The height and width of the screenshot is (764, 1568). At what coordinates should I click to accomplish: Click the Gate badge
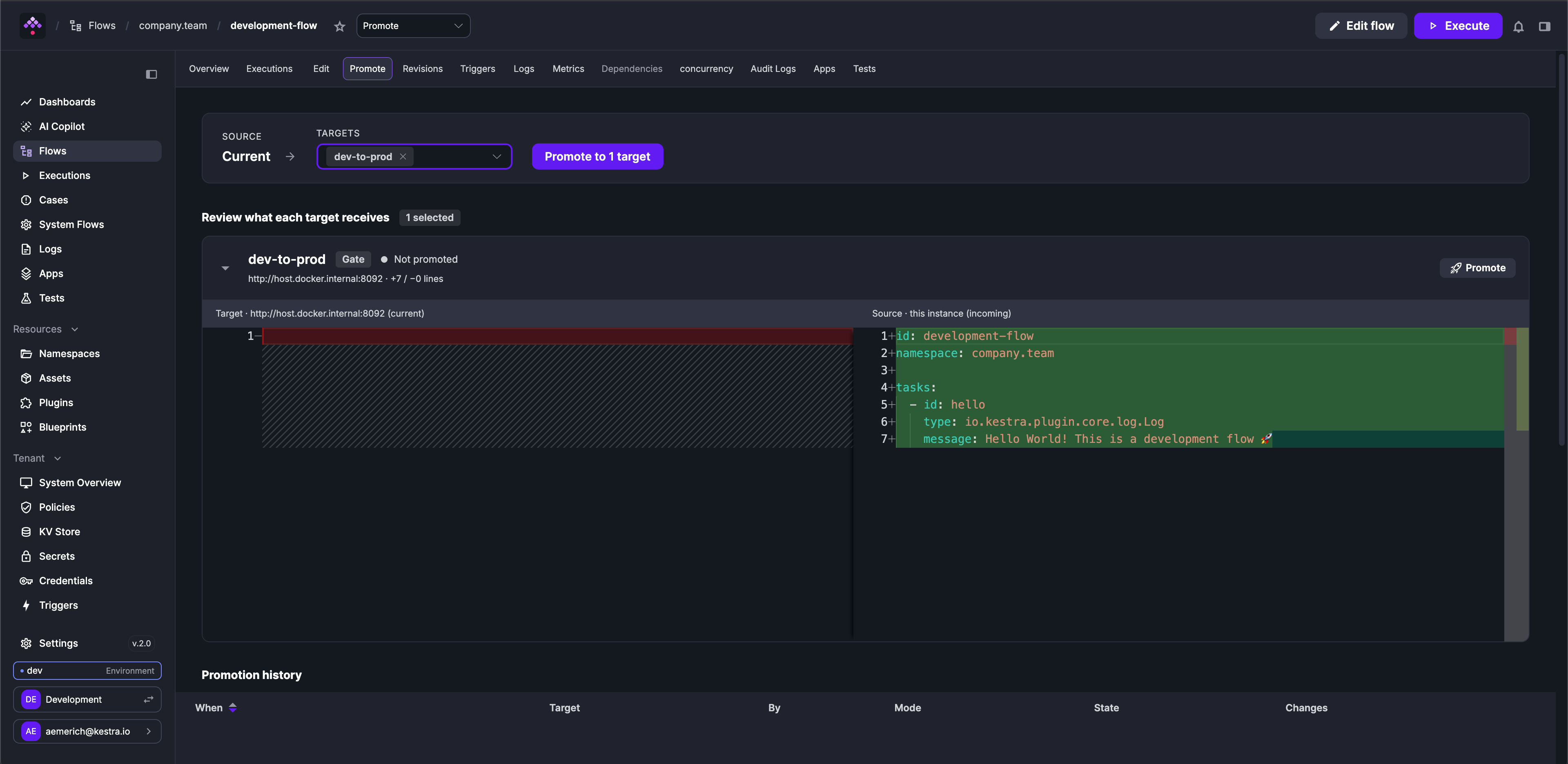[x=353, y=259]
